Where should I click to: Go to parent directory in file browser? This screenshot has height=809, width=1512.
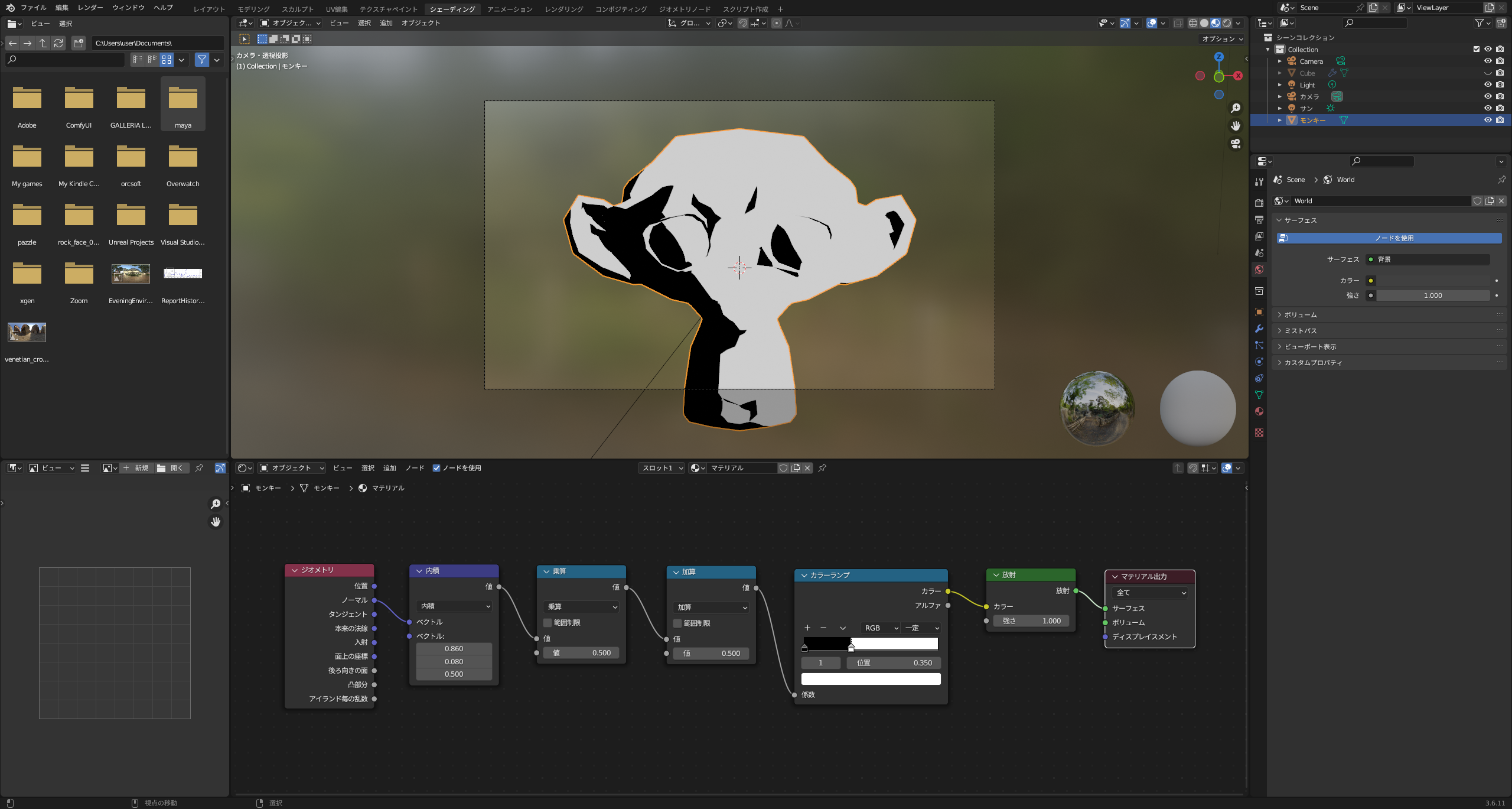pyautogui.click(x=43, y=43)
